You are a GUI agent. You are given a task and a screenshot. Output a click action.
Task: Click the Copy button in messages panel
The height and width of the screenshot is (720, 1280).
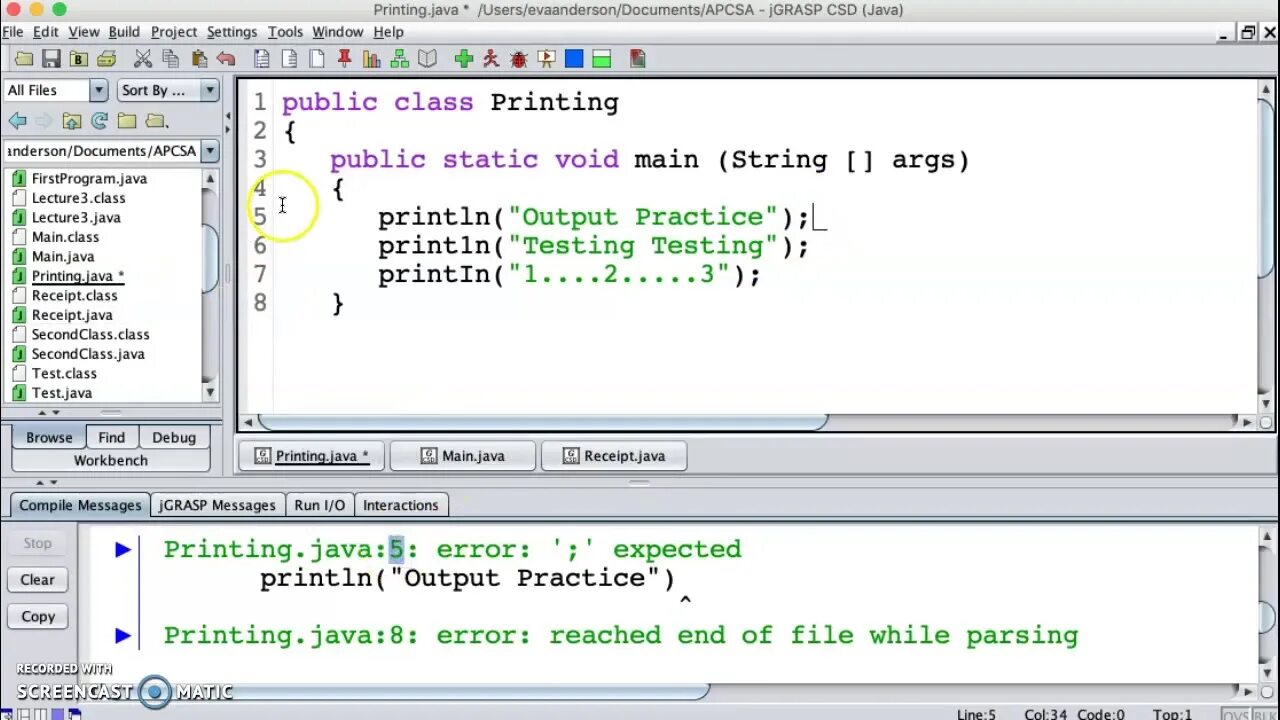coord(38,617)
